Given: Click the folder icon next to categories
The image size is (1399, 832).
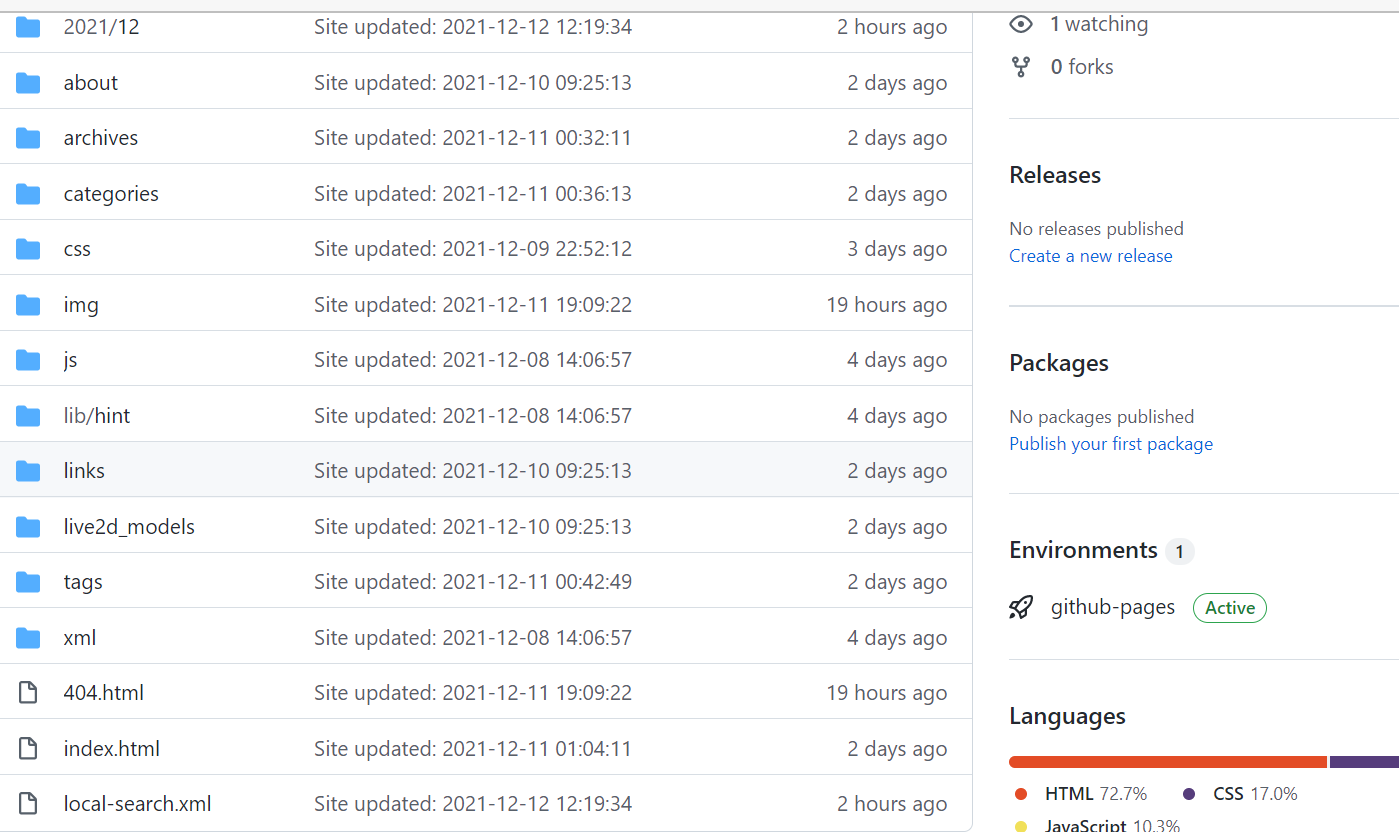Looking at the screenshot, I should pos(28,194).
